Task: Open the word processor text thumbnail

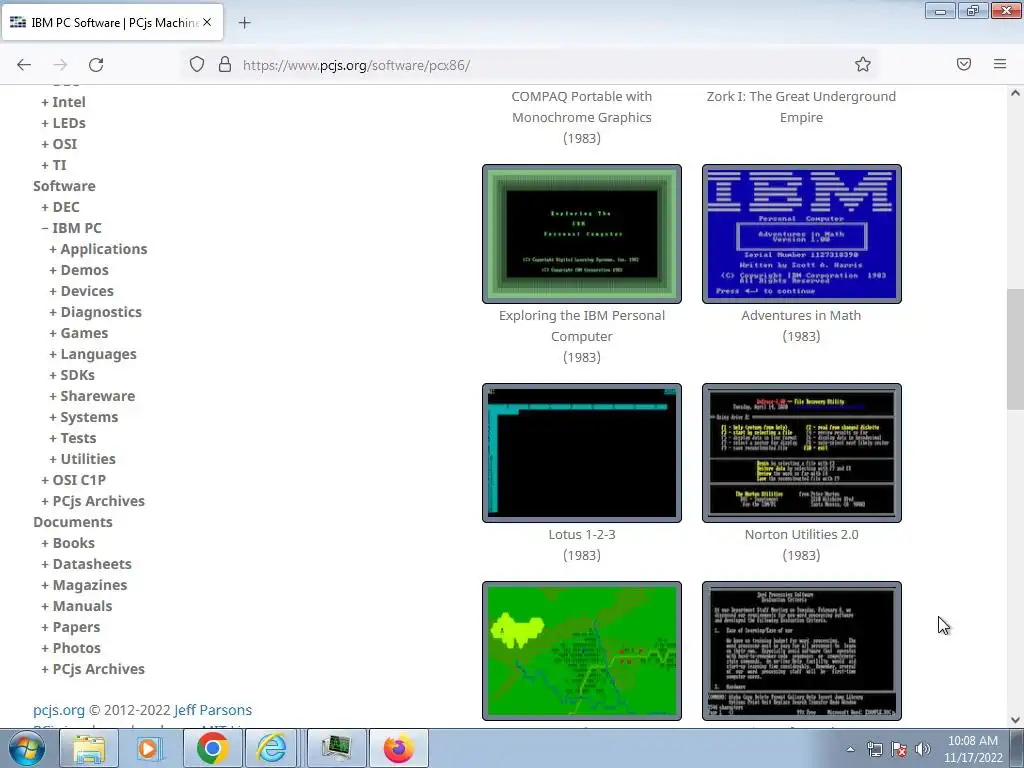Action: [801, 651]
